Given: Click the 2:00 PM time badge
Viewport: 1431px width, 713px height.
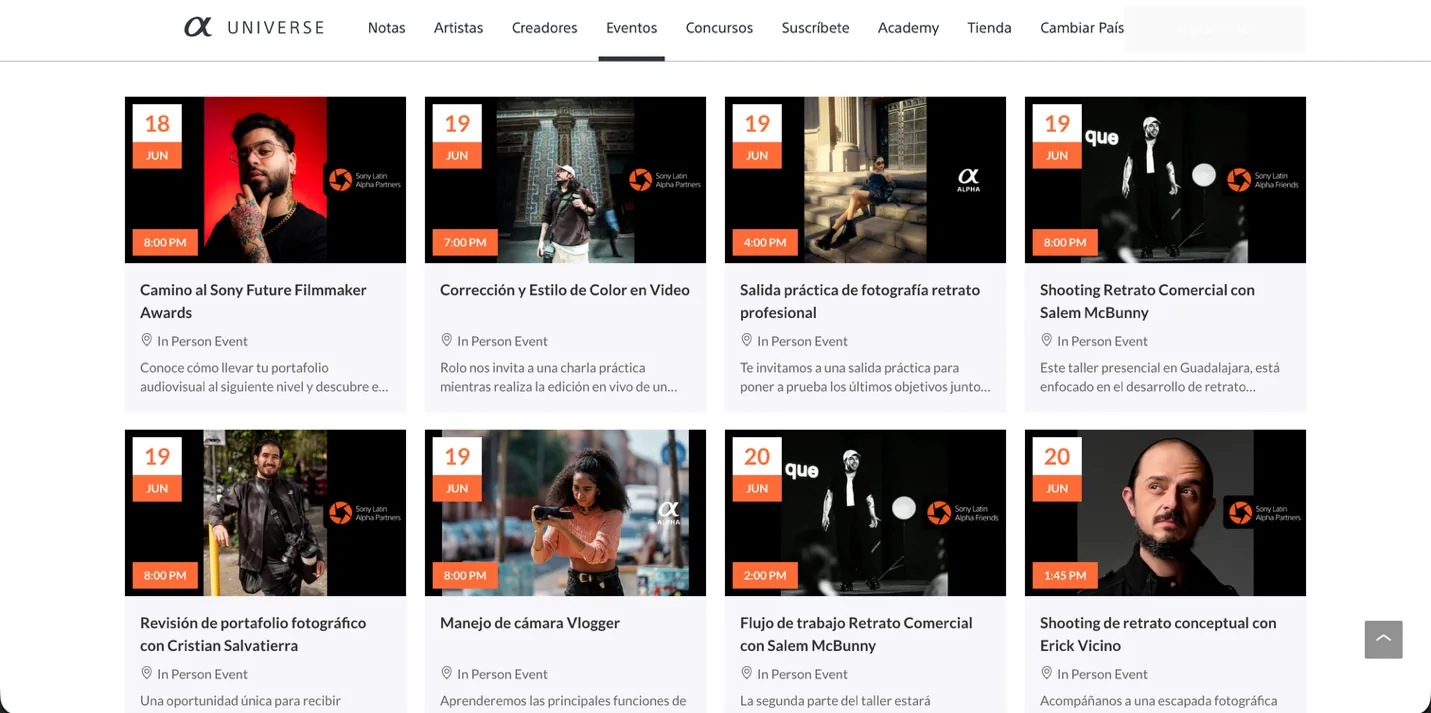Looking at the screenshot, I should (x=765, y=575).
